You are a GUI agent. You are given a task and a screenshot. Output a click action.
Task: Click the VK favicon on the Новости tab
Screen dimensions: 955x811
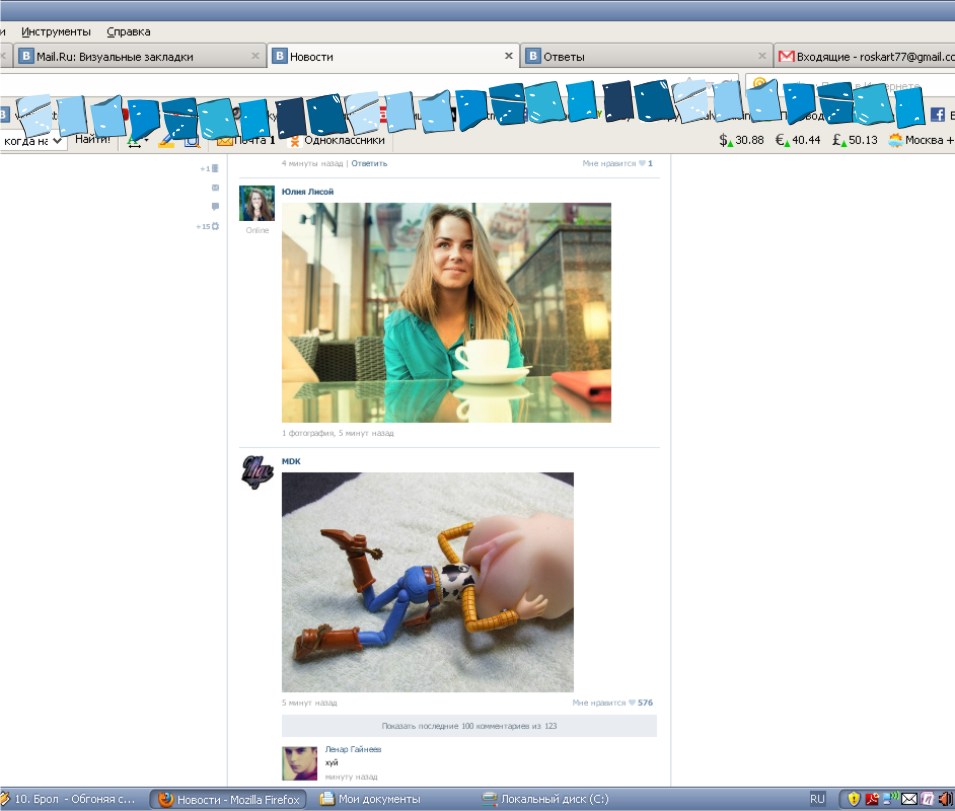[x=279, y=56]
